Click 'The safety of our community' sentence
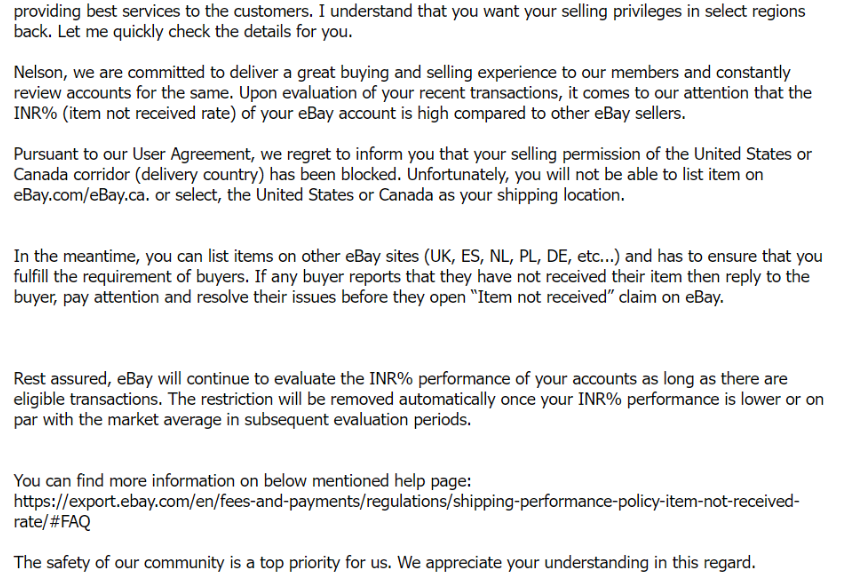The height and width of the screenshot is (580, 842). pos(120,563)
